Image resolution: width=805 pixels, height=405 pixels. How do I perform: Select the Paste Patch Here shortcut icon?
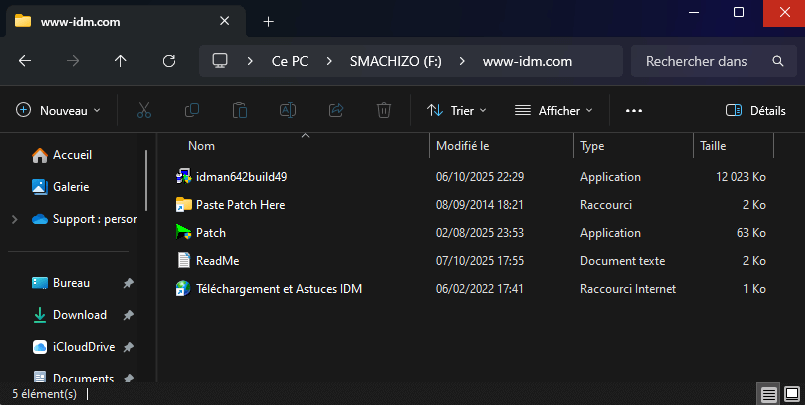point(183,204)
